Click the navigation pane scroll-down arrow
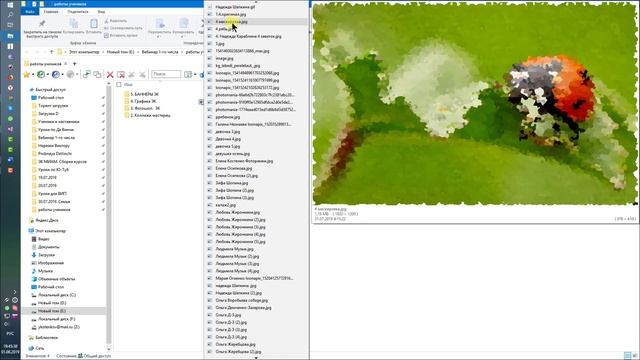 tap(109, 349)
